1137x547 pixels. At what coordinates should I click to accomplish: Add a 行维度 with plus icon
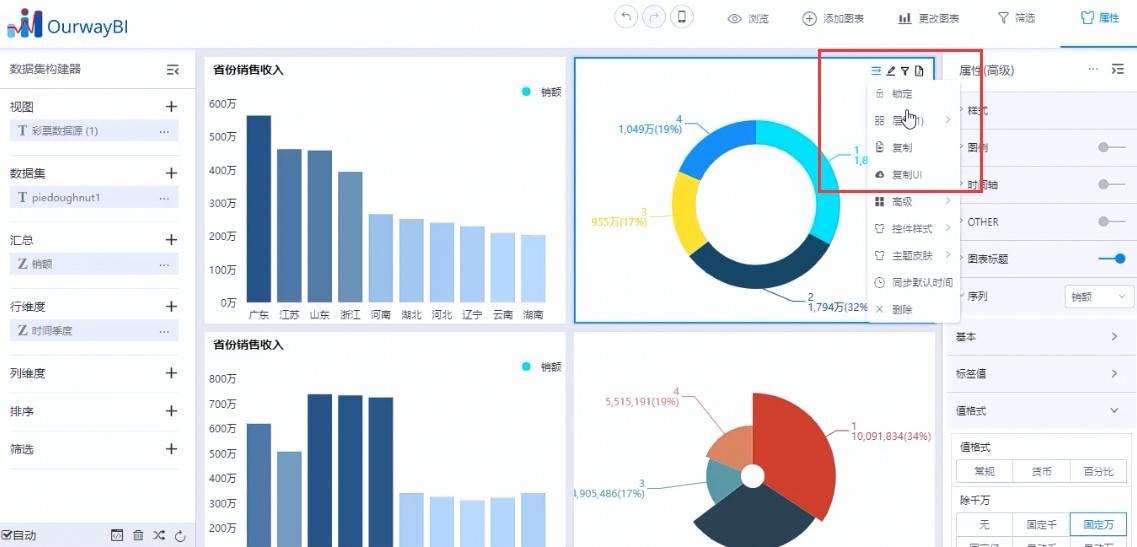(171, 306)
